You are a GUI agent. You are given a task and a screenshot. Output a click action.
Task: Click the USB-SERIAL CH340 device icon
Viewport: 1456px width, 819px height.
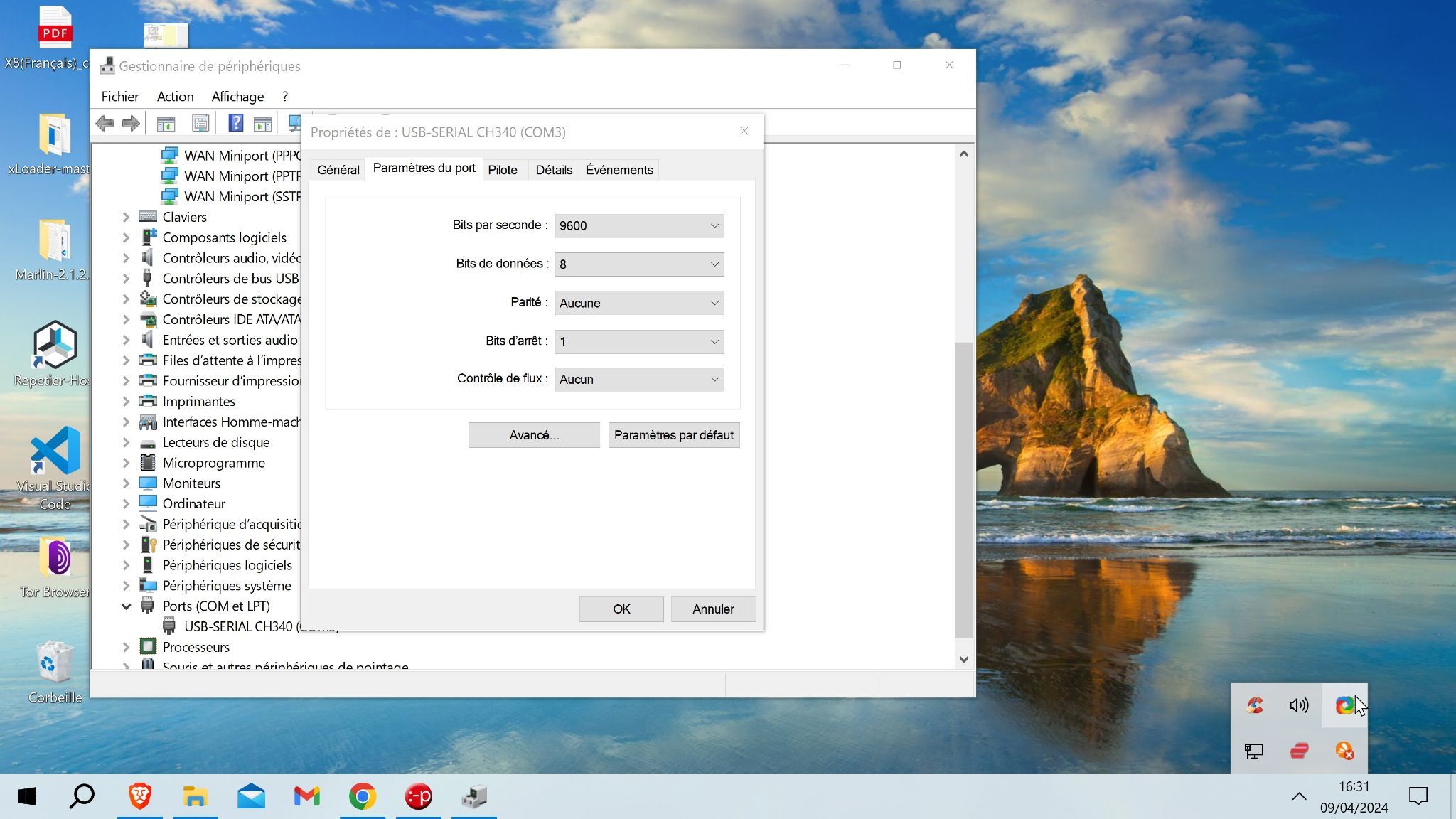tap(169, 626)
